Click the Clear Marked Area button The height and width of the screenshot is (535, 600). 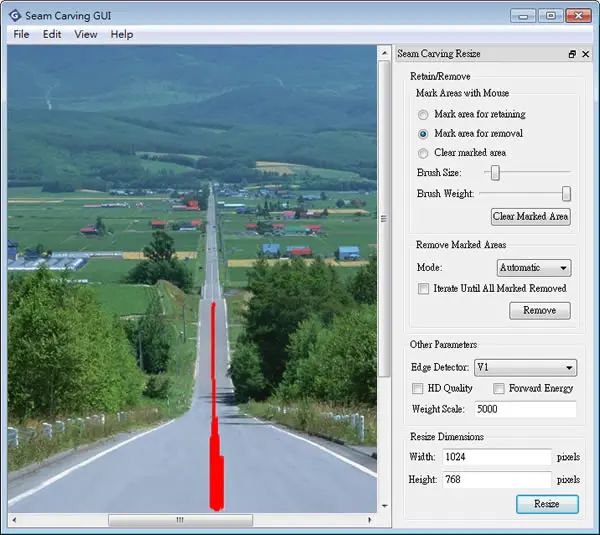point(530,217)
